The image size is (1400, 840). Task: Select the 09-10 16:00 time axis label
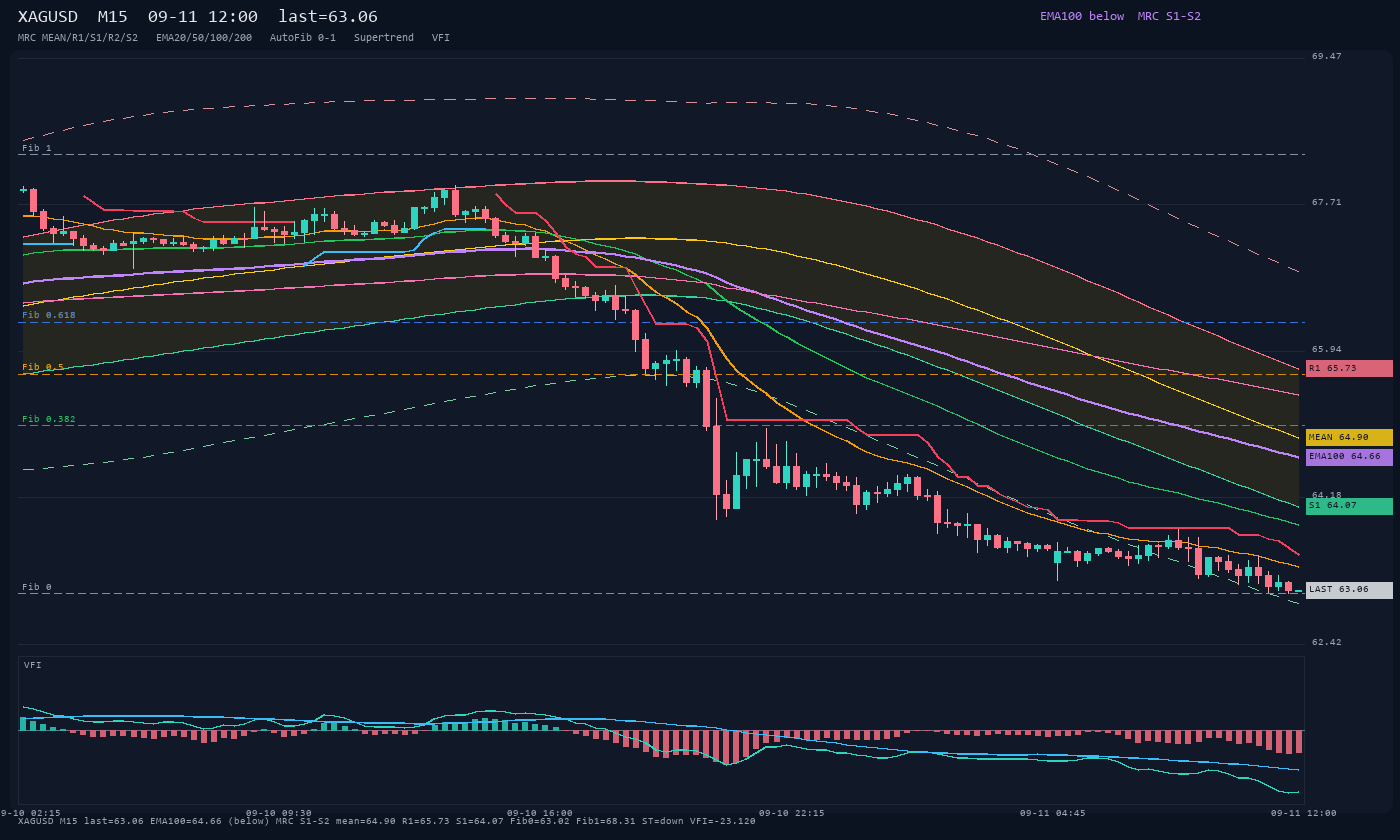(540, 813)
